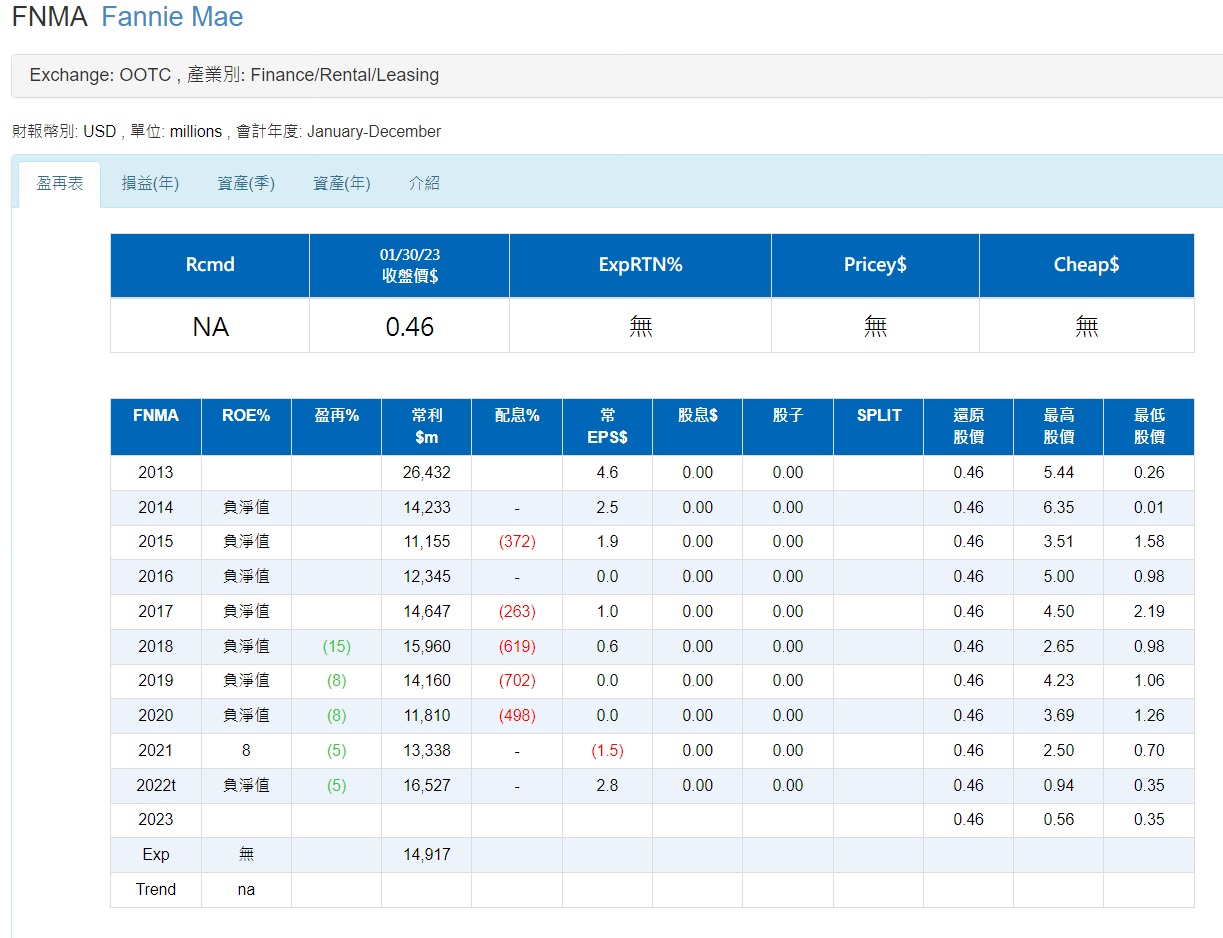Click the Pricey$ header cell

tap(875, 265)
